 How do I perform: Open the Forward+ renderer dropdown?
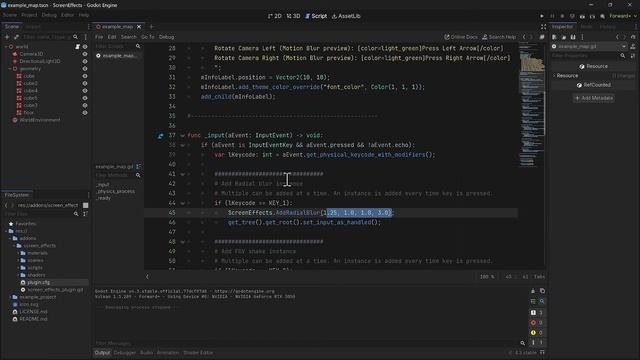(622, 16)
